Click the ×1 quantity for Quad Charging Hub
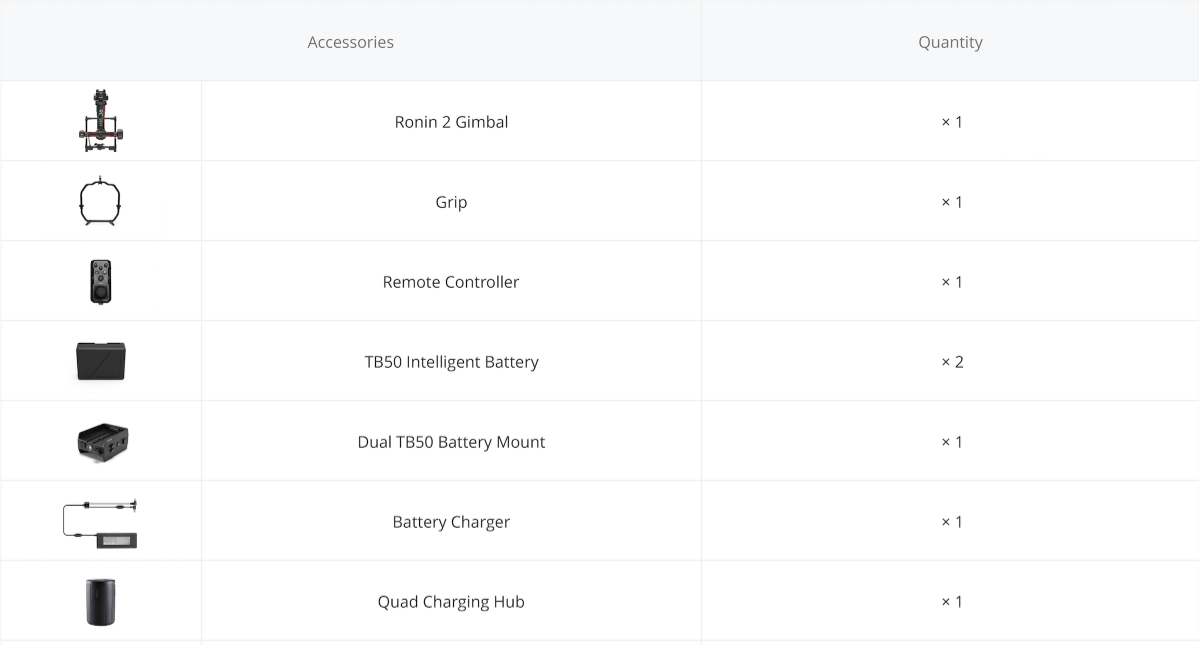Viewport: 1199px width, 645px height. click(952, 602)
